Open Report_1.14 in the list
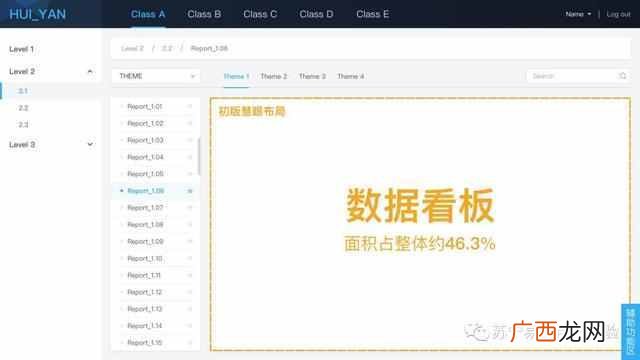The width and height of the screenshot is (640, 360). tap(144, 326)
